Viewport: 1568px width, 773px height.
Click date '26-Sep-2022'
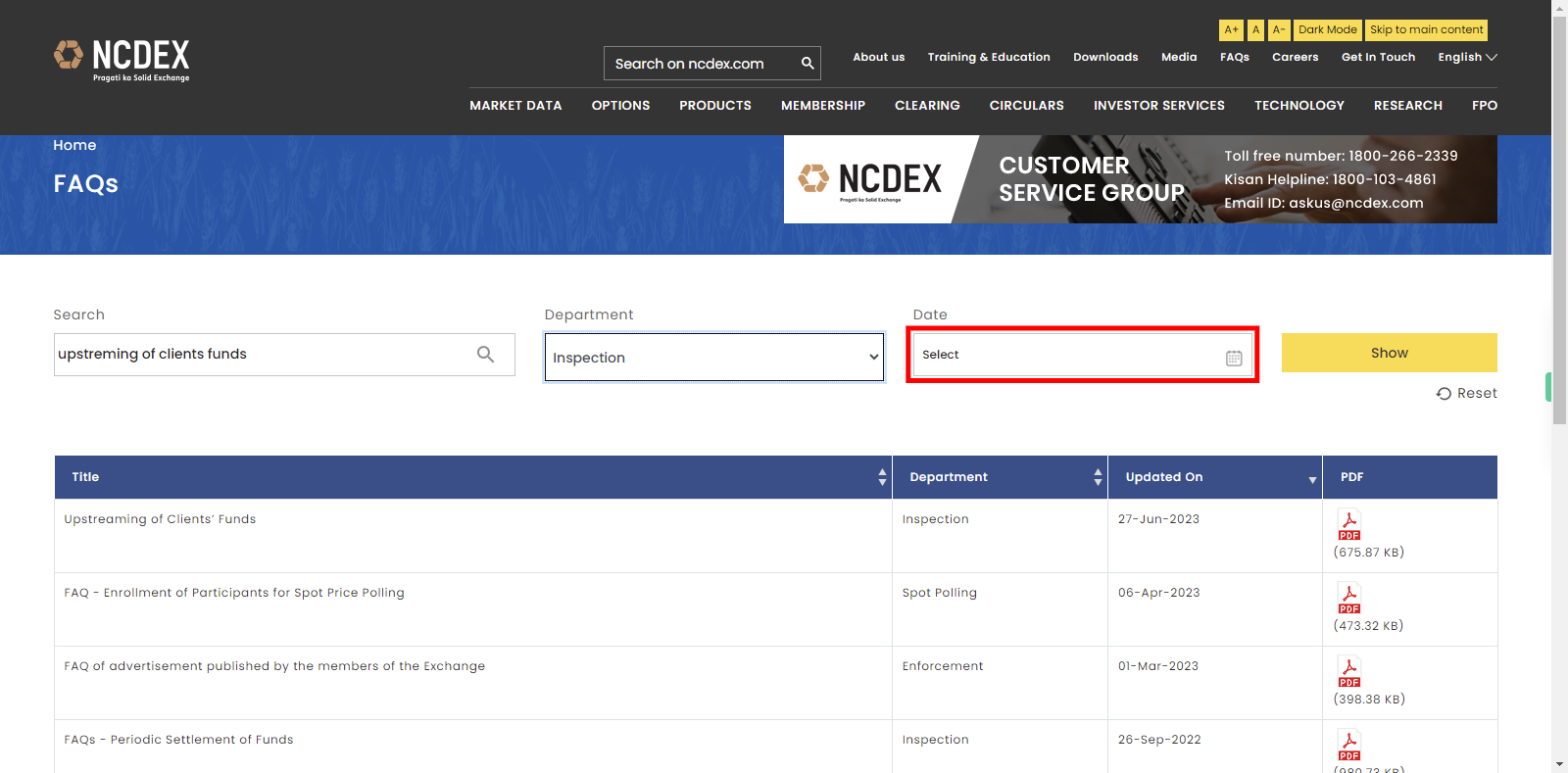point(1159,740)
